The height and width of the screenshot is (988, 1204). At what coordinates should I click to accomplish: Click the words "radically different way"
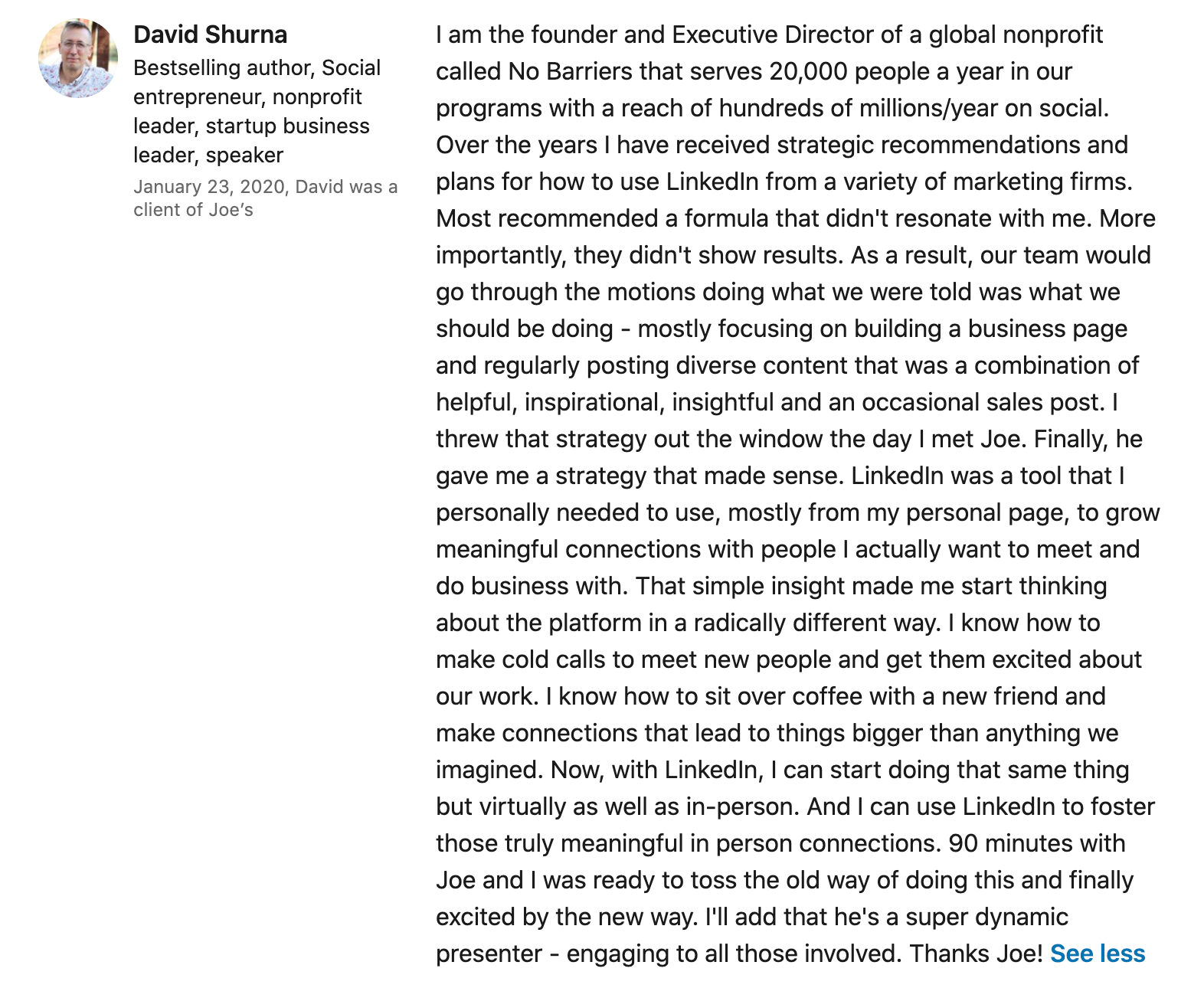coord(816,623)
